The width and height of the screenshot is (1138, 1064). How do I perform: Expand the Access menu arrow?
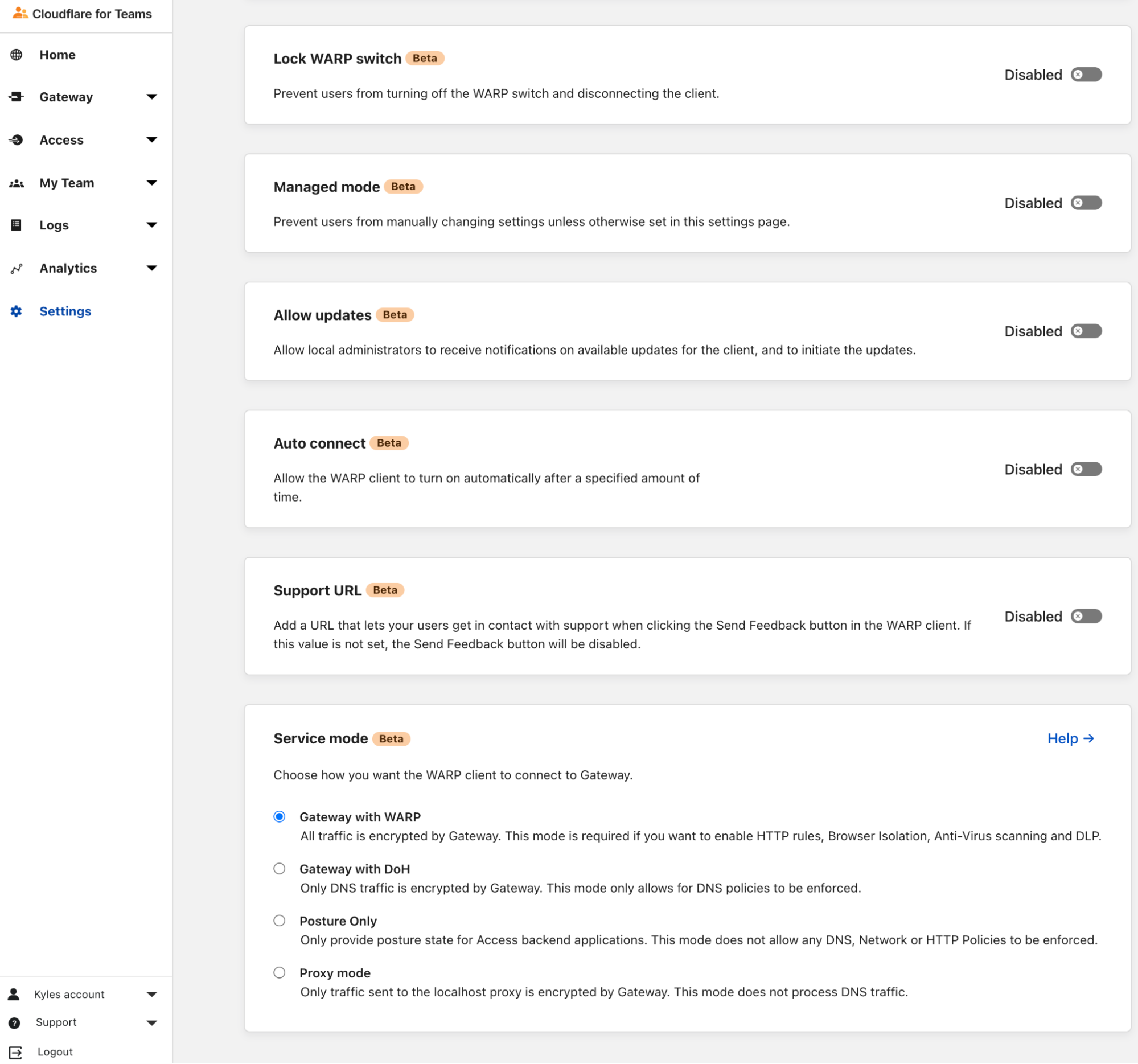pos(151,139)
